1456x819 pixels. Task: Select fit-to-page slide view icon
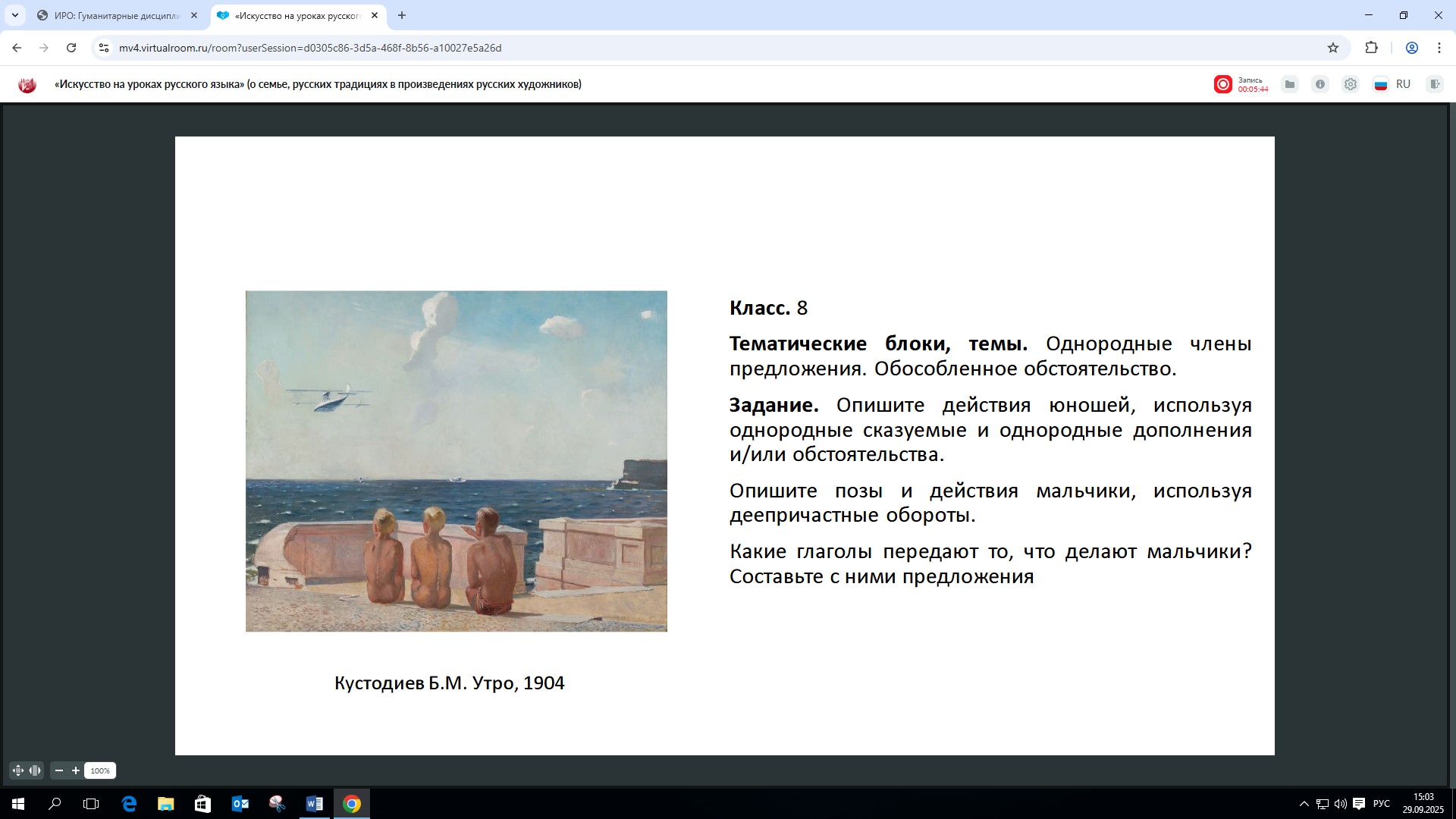(x=18, y=770)
